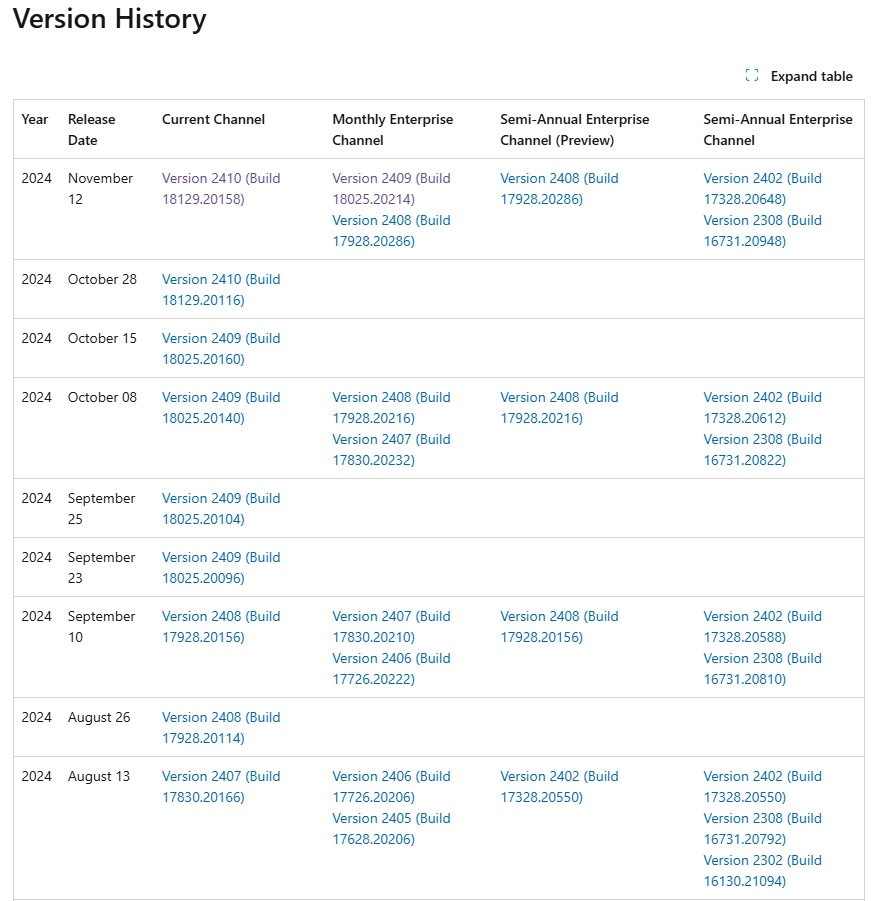The height and width of the screenshot is (901, 875).
Task: Click the Expand table button
Action: [799, 76]
